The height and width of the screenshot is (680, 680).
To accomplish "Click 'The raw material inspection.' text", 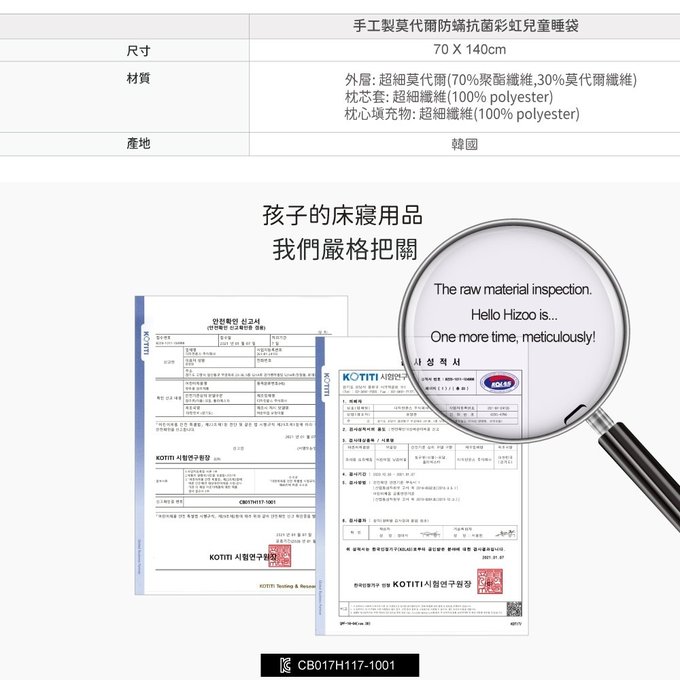I will [x=513, y=289].
